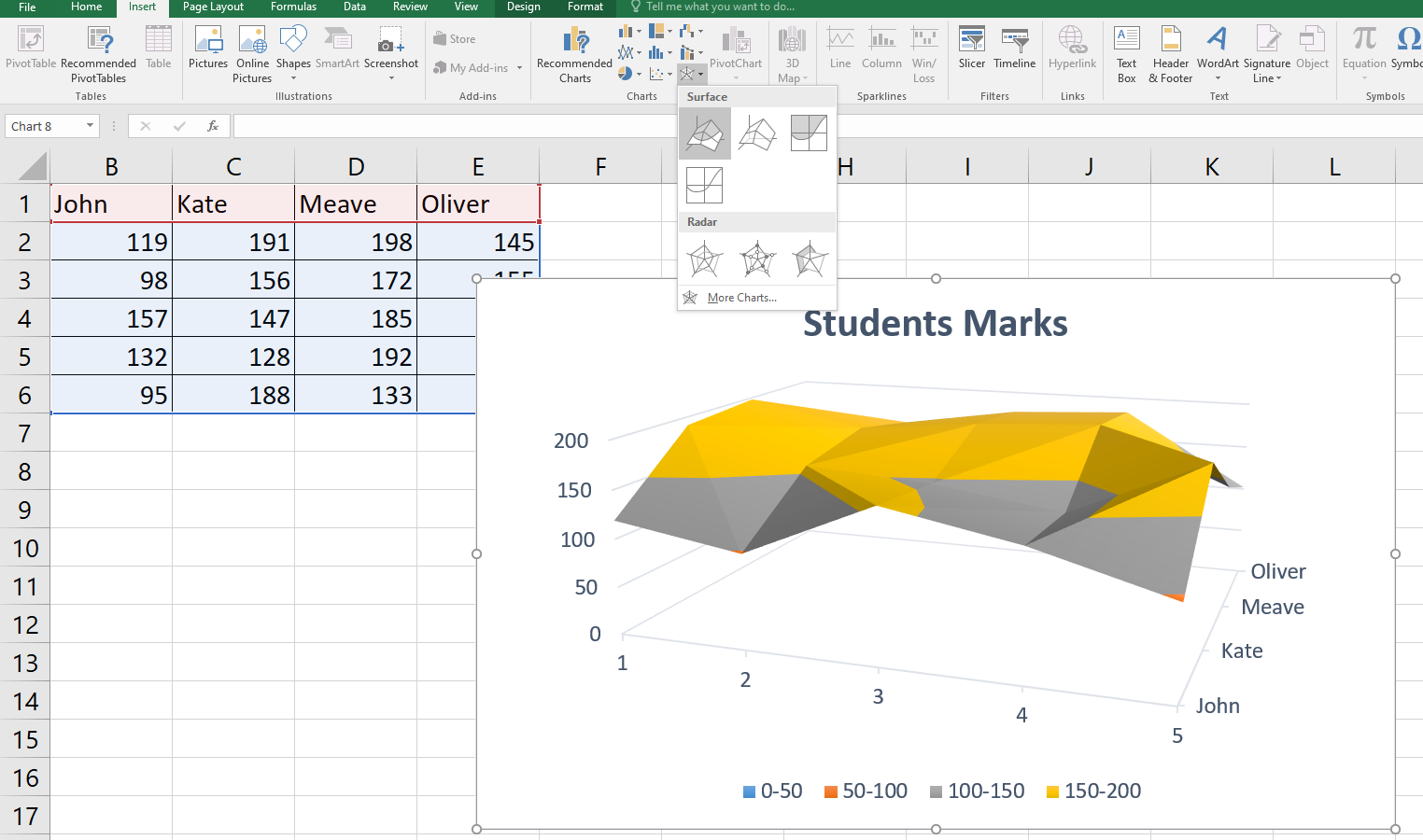Select the Wireframe Contour chart icon
This screenshot has width=1423, height=840.
(705, 185)
